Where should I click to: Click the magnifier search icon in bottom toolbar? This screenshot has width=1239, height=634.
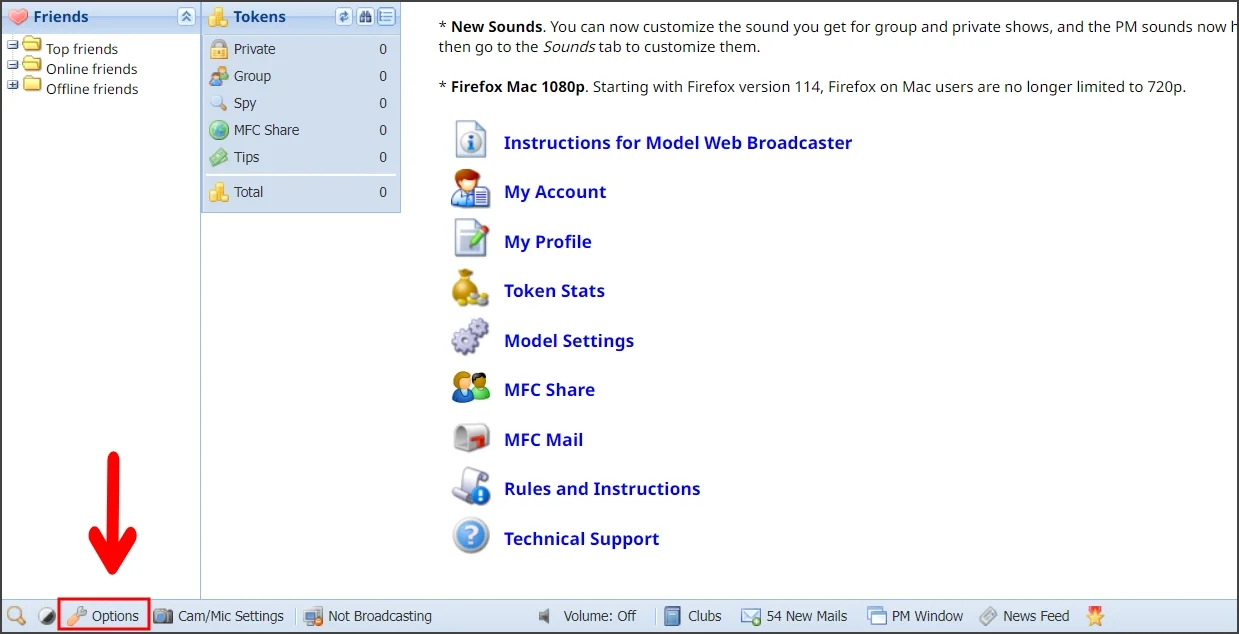(x=16, y=616)
